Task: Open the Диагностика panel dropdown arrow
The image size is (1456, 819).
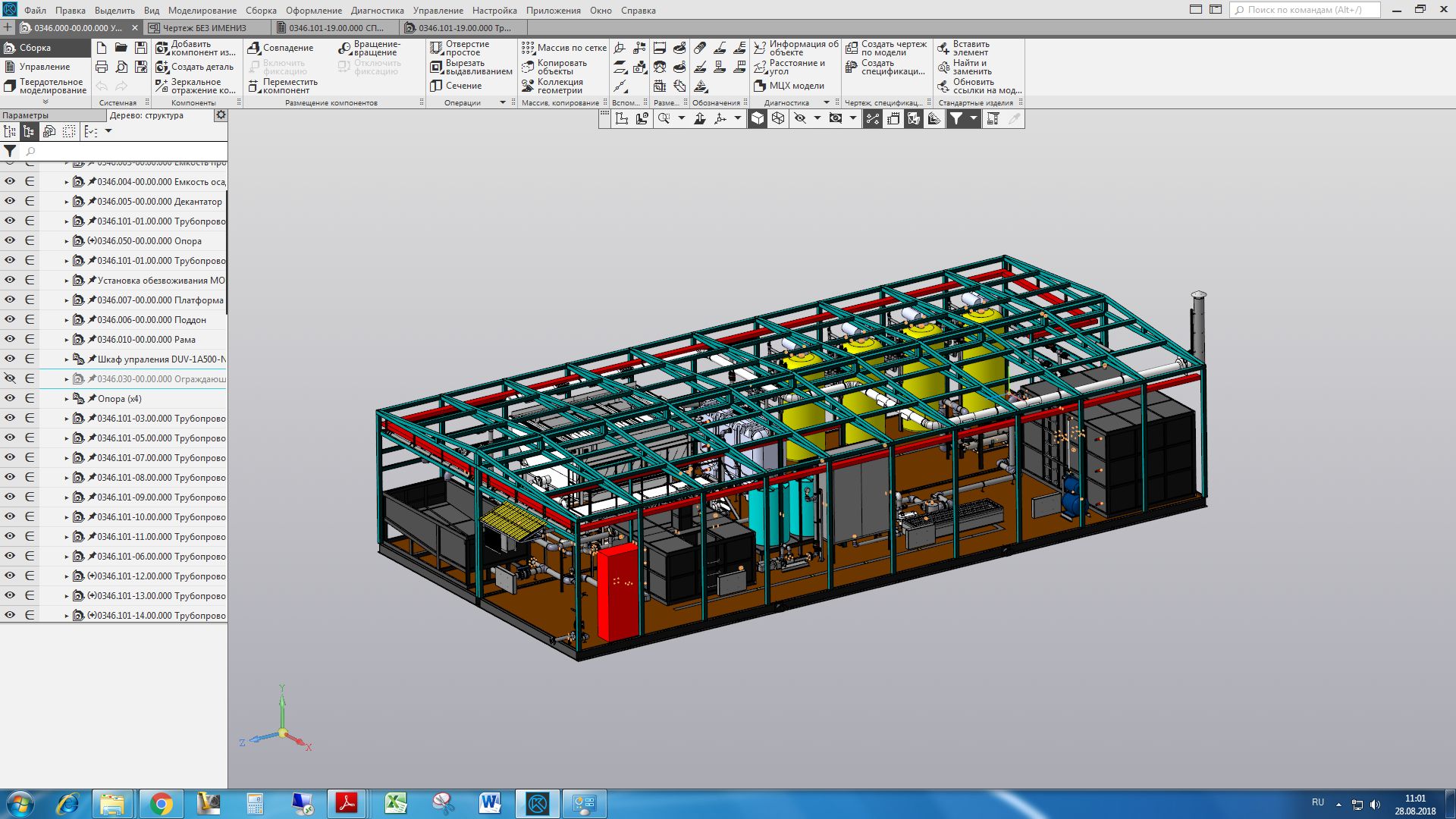Action: (x=827, y=102)
